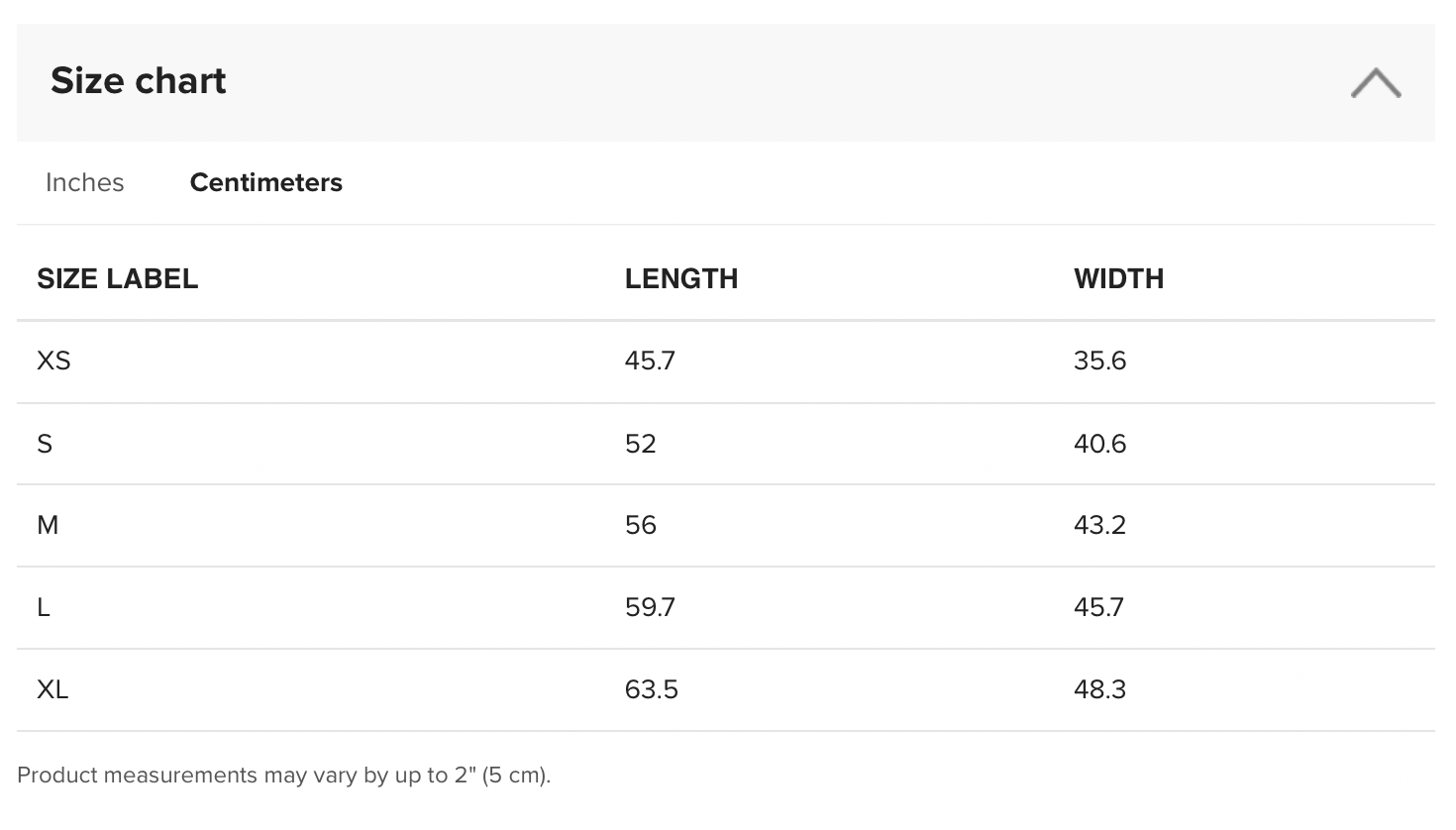The image size is (1456, 830).
Task: Click the M length value 56
Action: point(640,526)
